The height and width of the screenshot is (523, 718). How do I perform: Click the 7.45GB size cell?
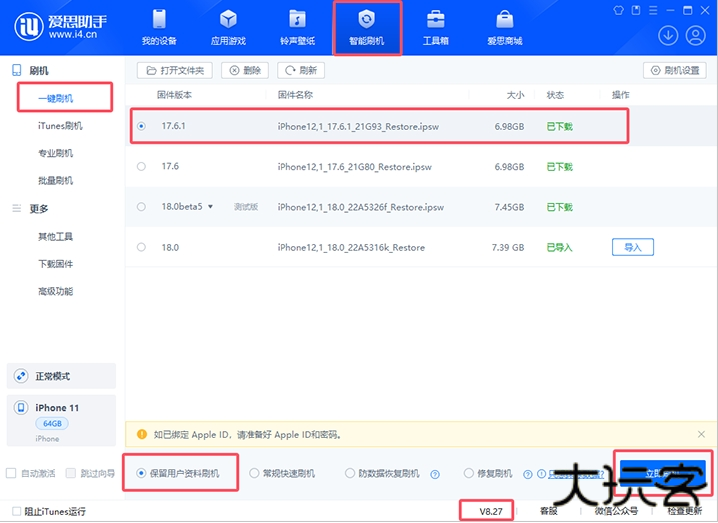pos(509,207)
